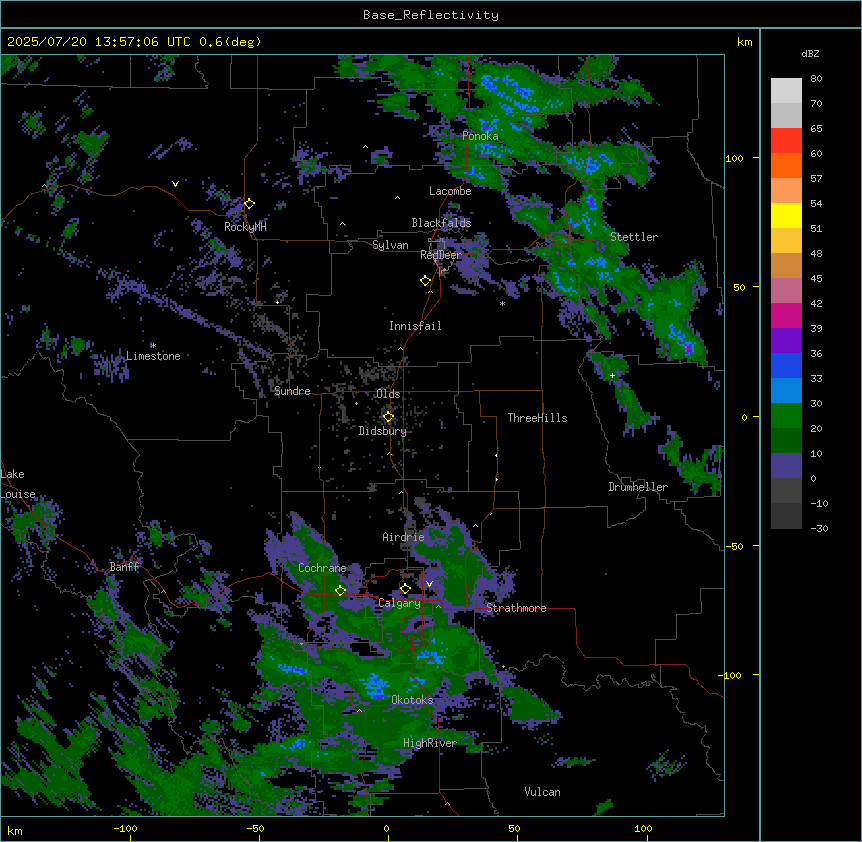Screen dimensions: 862x842
Task: Pick the orange 57-60 dBZ legend swatch
Action: 786,165
